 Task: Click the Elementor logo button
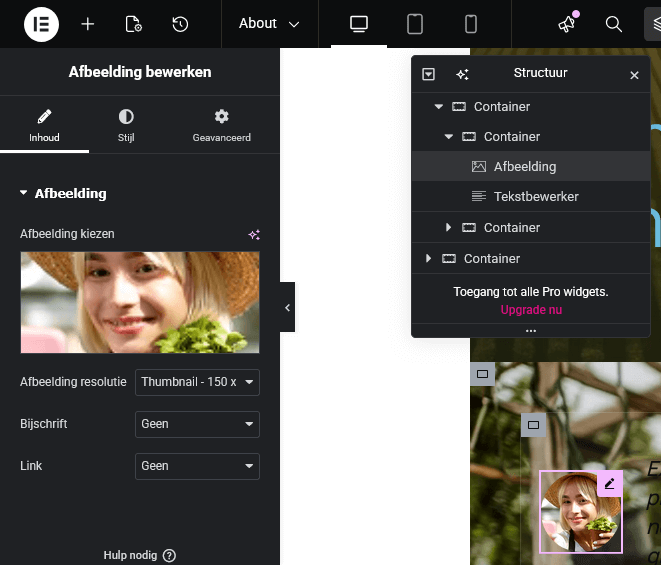coord(41,24)
